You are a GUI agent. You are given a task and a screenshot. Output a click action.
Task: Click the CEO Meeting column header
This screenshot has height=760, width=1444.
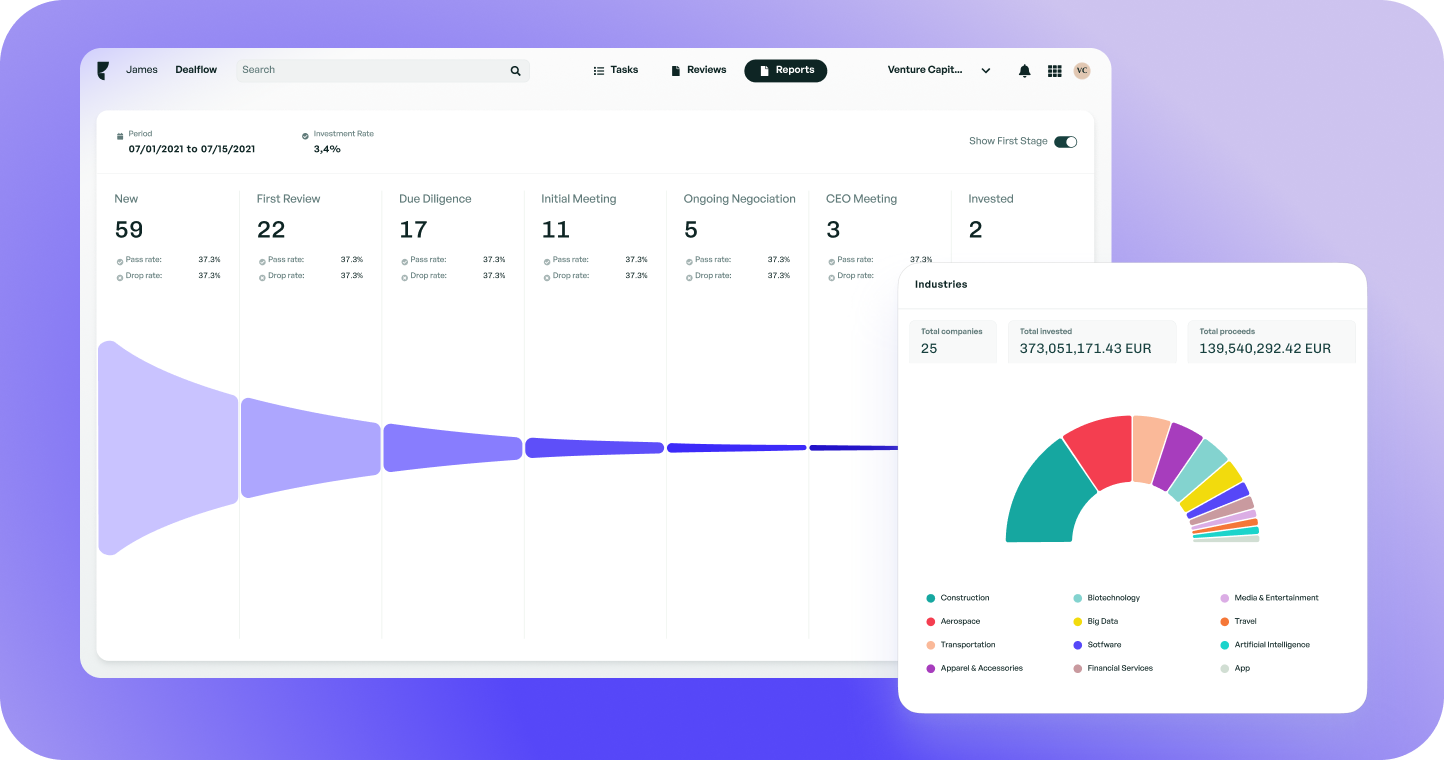pyautogui.click(x=861, y=199)
